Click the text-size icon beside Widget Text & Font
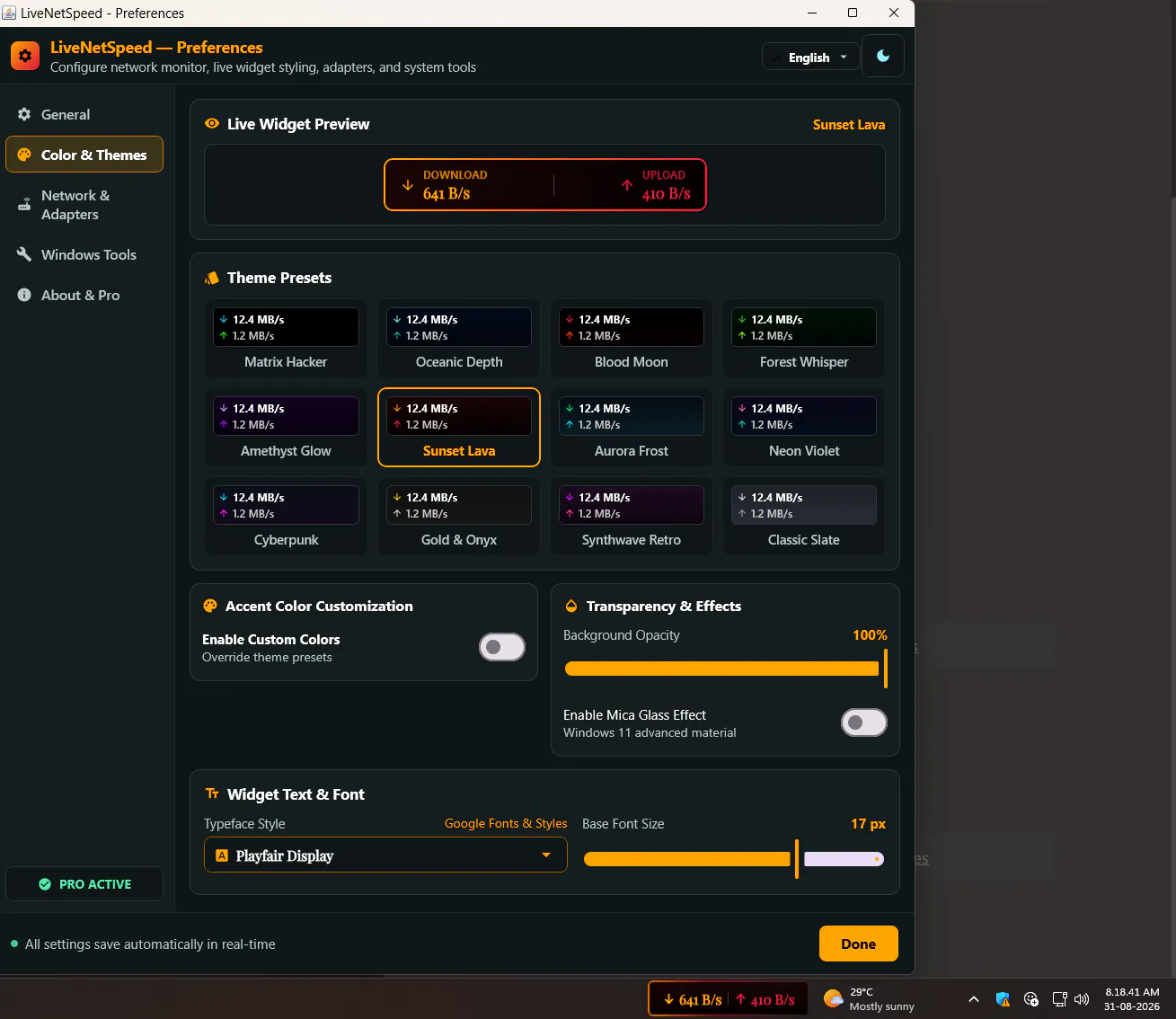1176x1019 pixels. point(212,793)
